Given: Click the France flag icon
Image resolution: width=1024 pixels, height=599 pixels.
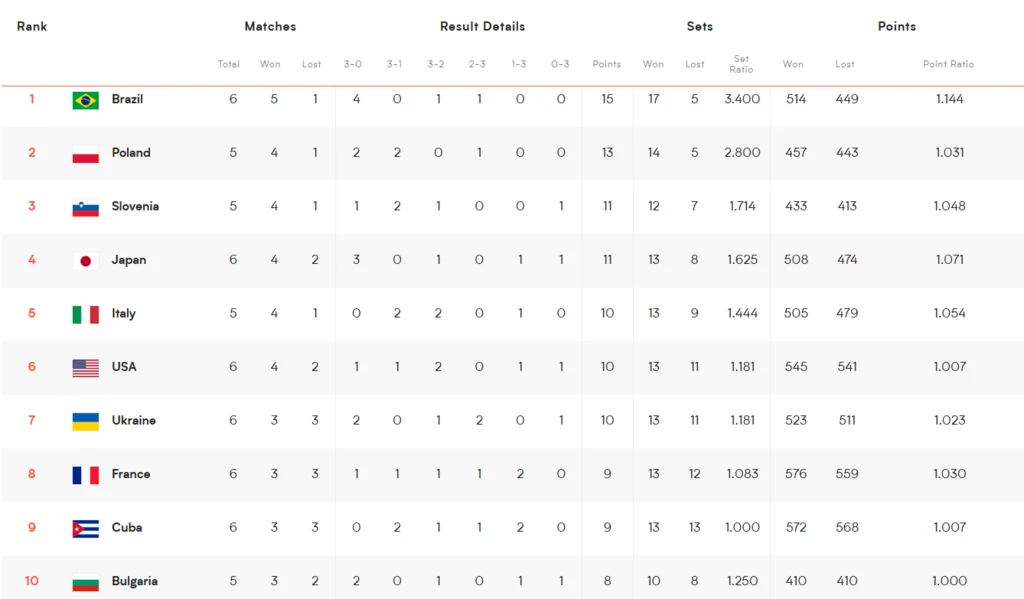Looking at the screenshot, I should [x=86, y=475].
